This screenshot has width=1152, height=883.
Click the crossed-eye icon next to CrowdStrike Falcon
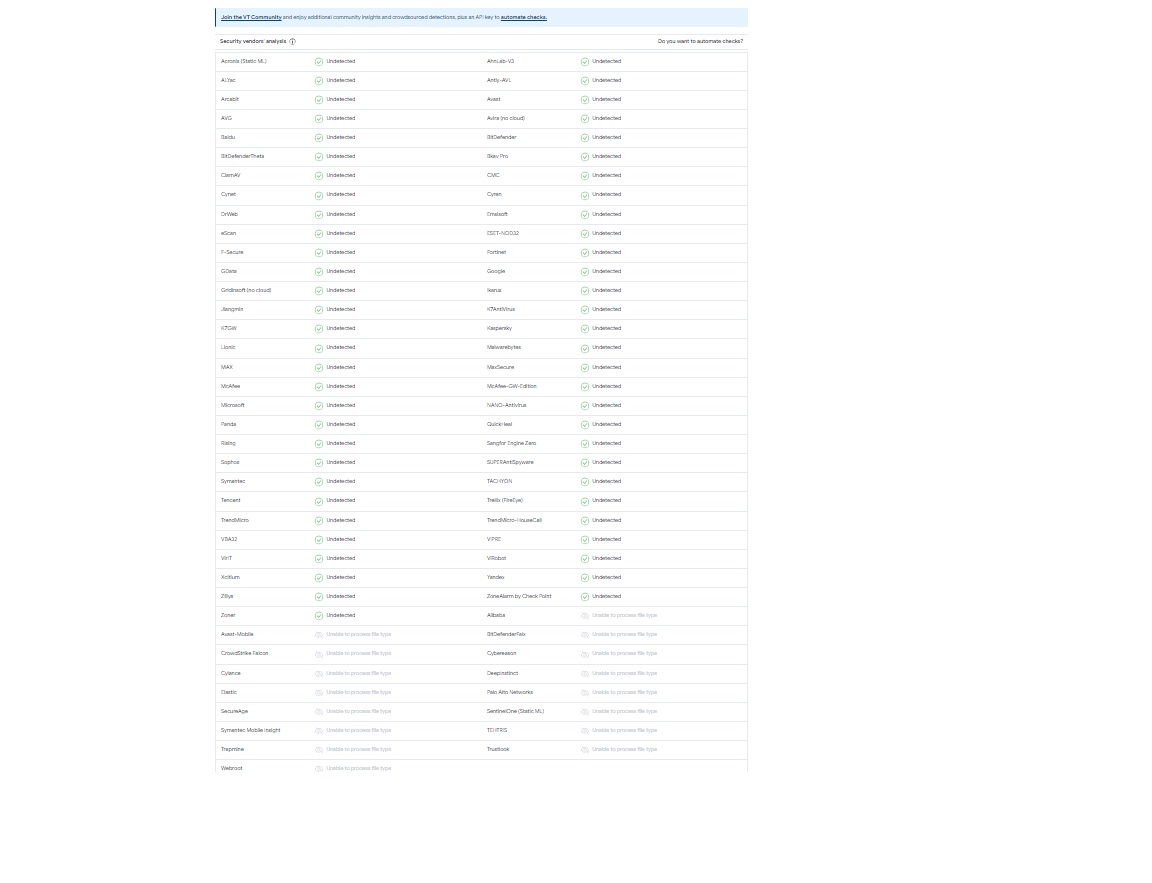click(319, 655)
